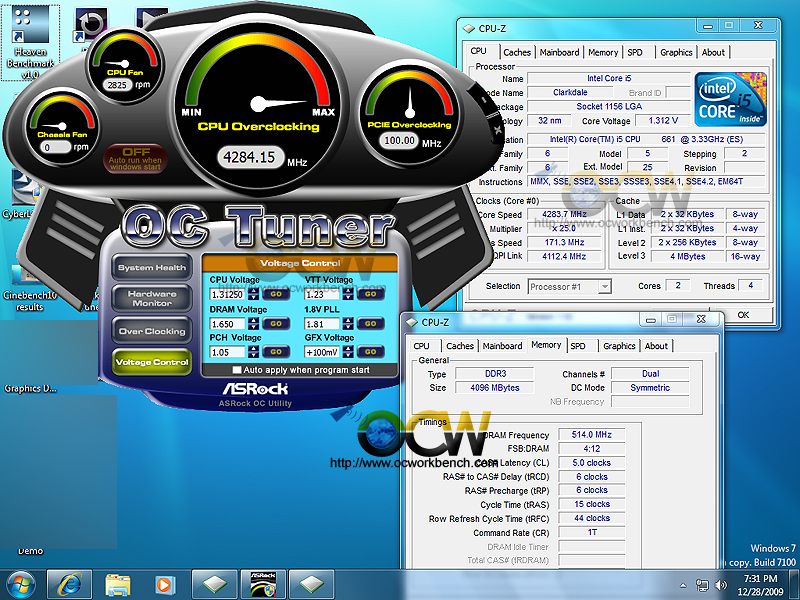Click the taskbar clock showing 7:31 PM
Screen dimensions: 800x600
760,585
